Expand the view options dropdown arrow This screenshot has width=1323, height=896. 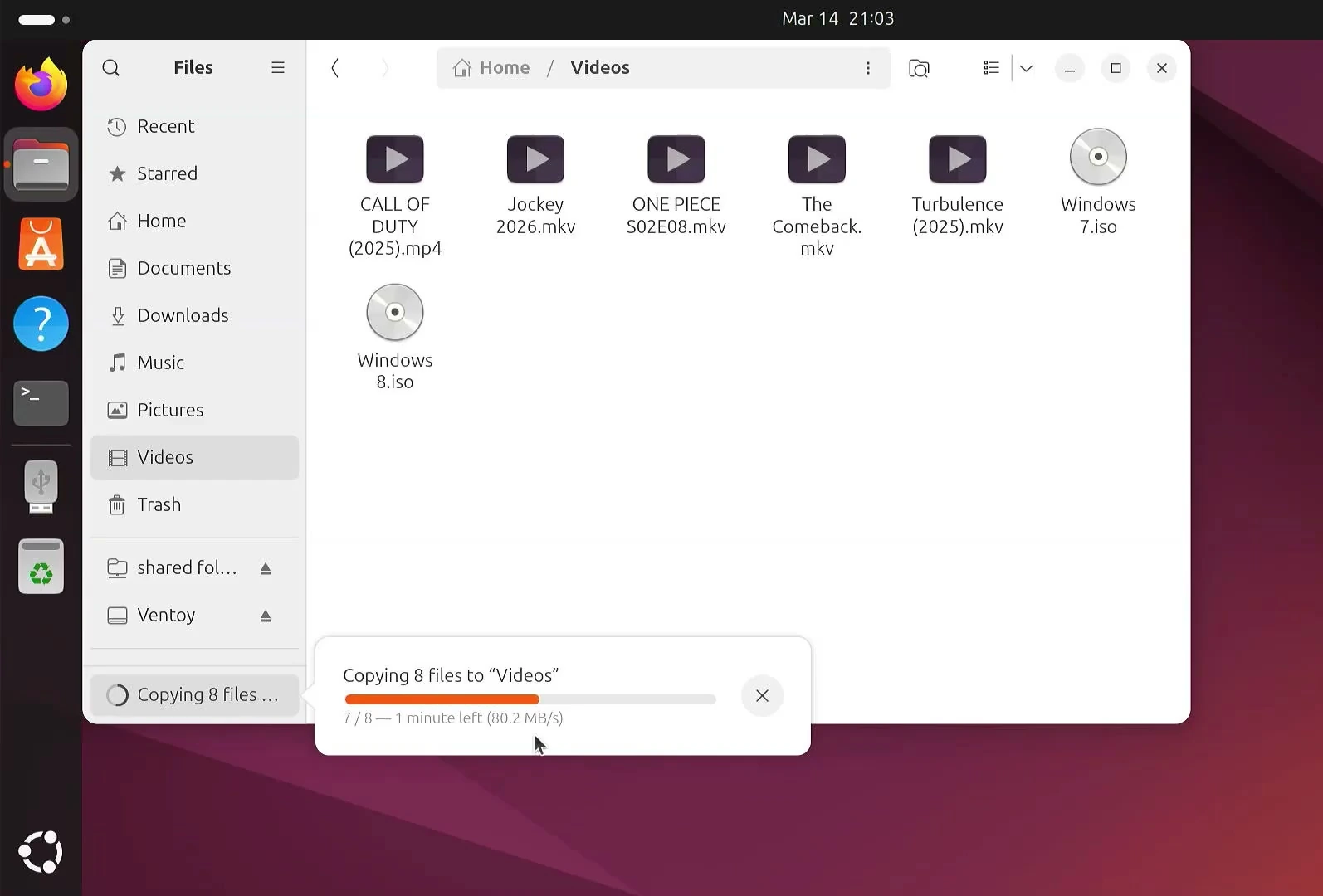[x=1027, y=68]
